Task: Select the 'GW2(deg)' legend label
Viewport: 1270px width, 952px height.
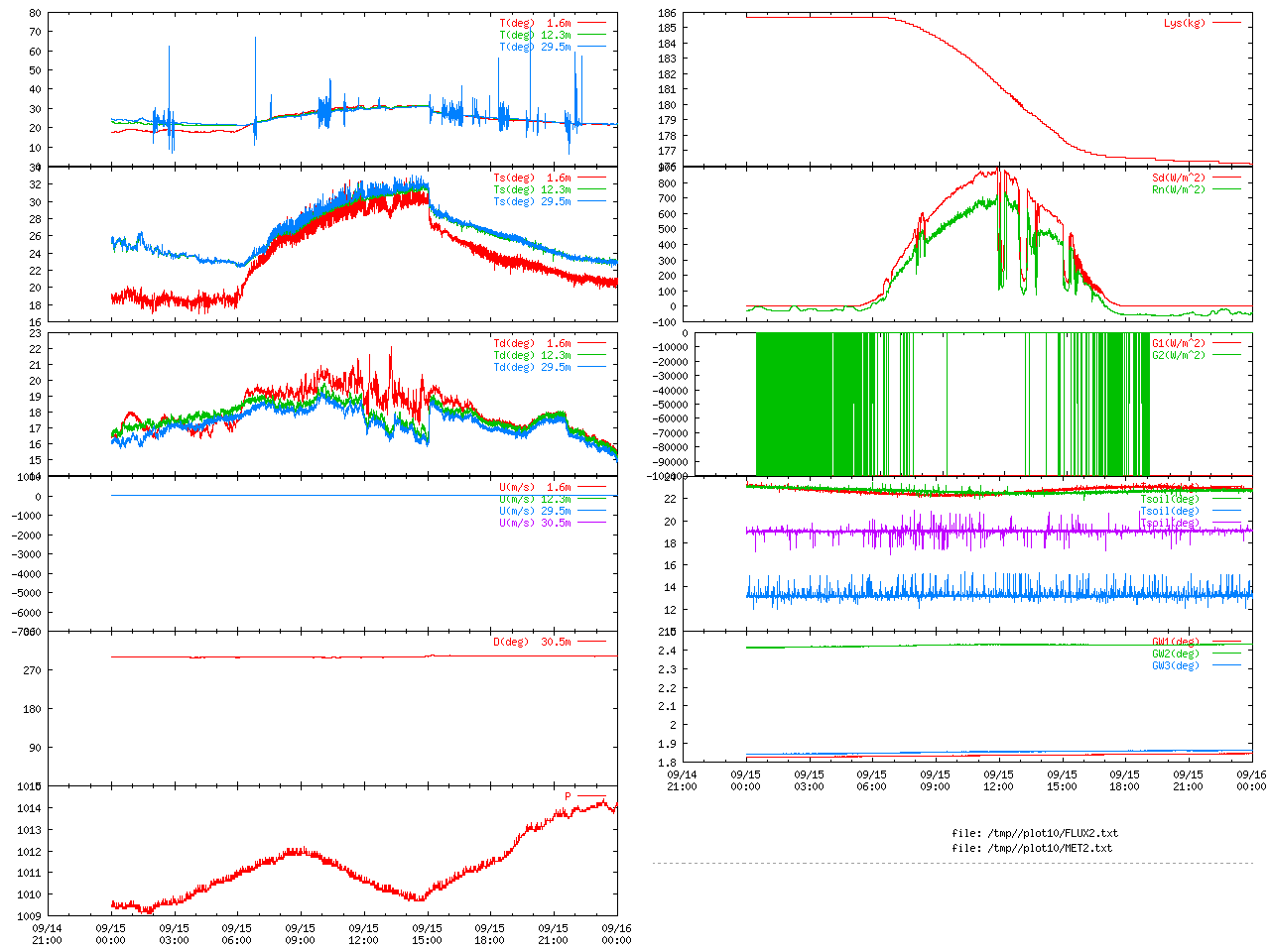Action: tap(1176, 654)
